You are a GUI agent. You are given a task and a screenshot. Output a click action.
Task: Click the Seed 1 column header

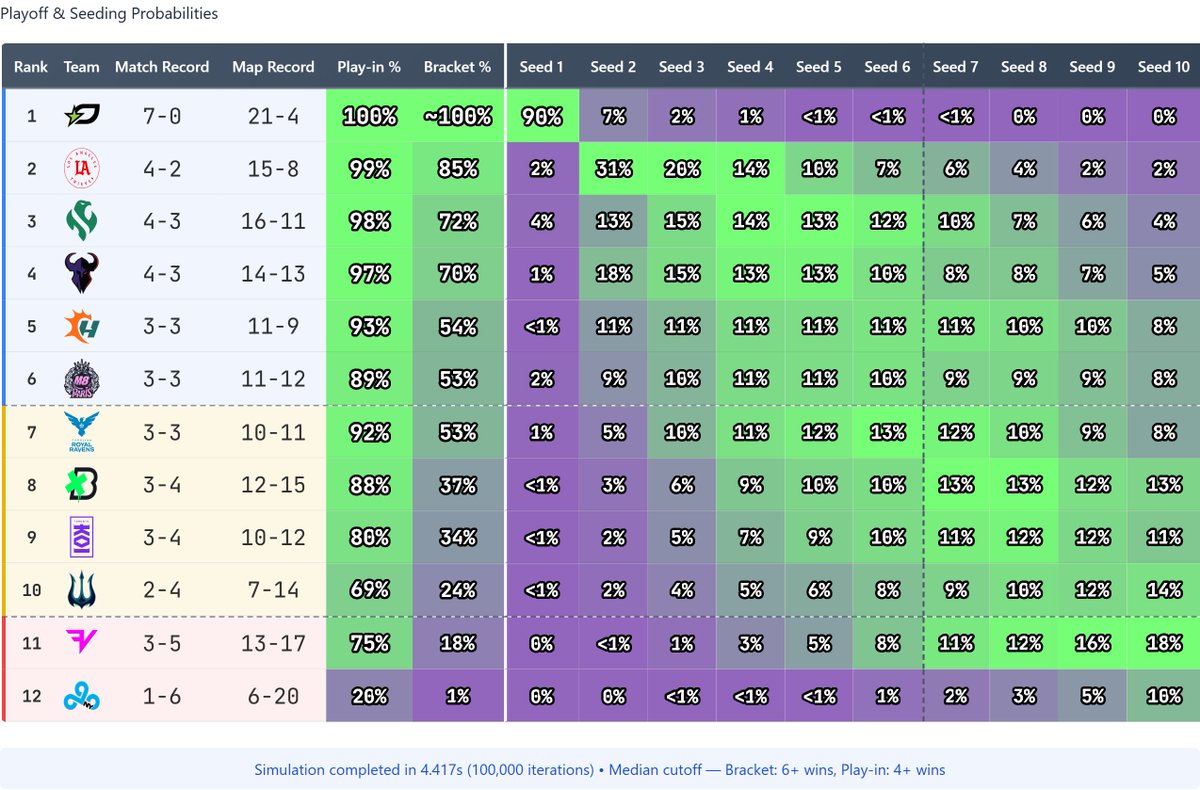[542, 67]
